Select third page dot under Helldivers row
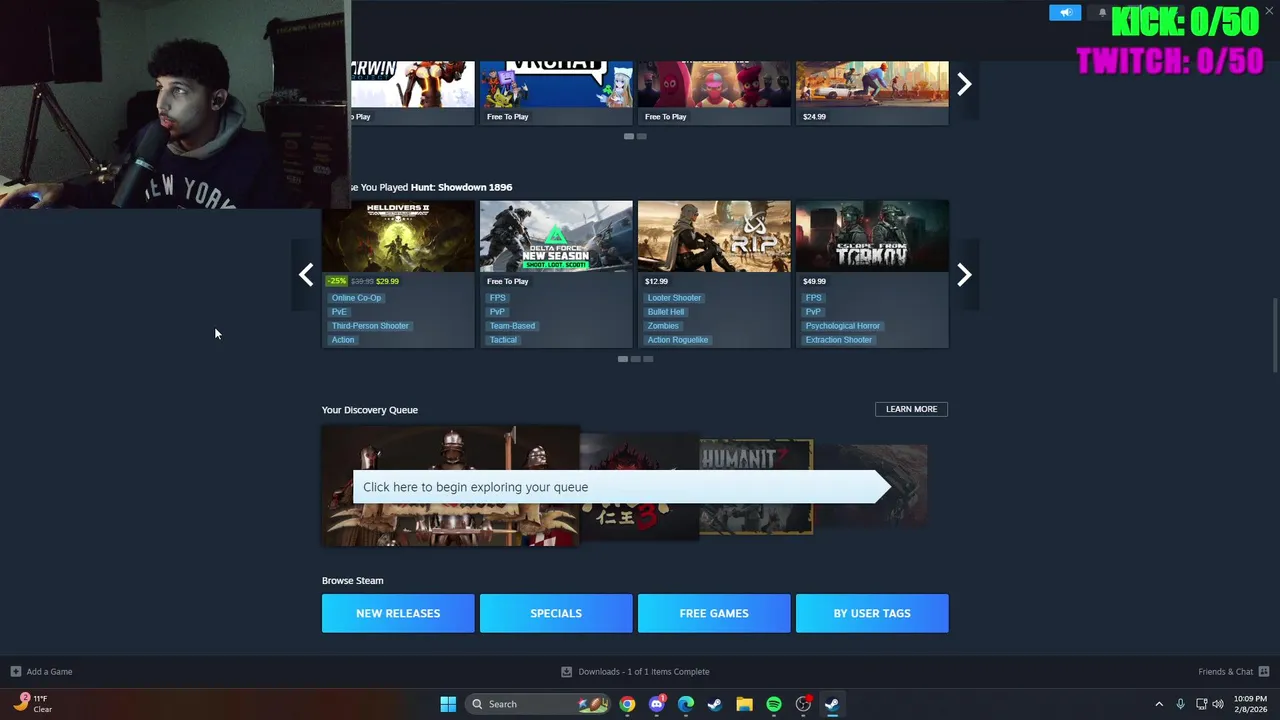Screen dimensions: 1280x720 pos(648,359)
